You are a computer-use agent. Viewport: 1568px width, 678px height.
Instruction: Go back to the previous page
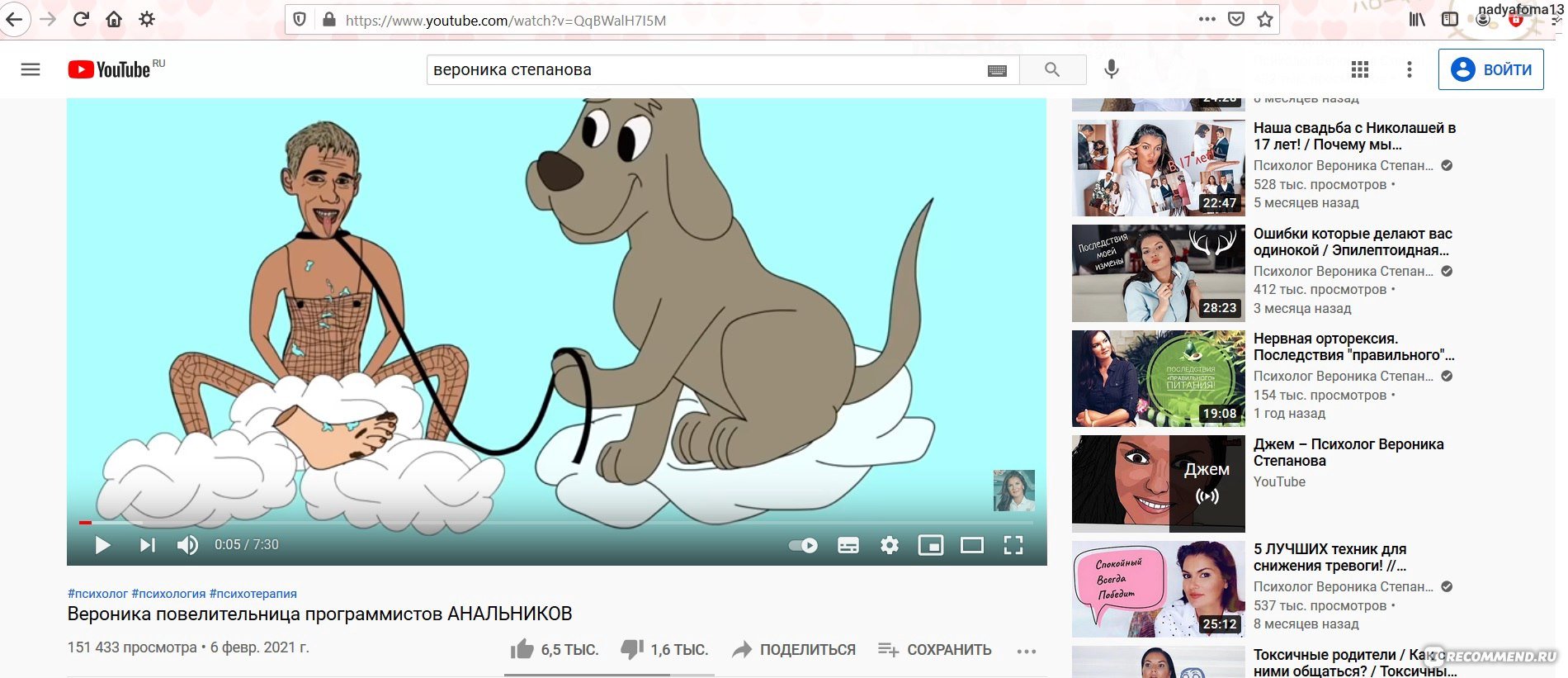pos(14,19)
